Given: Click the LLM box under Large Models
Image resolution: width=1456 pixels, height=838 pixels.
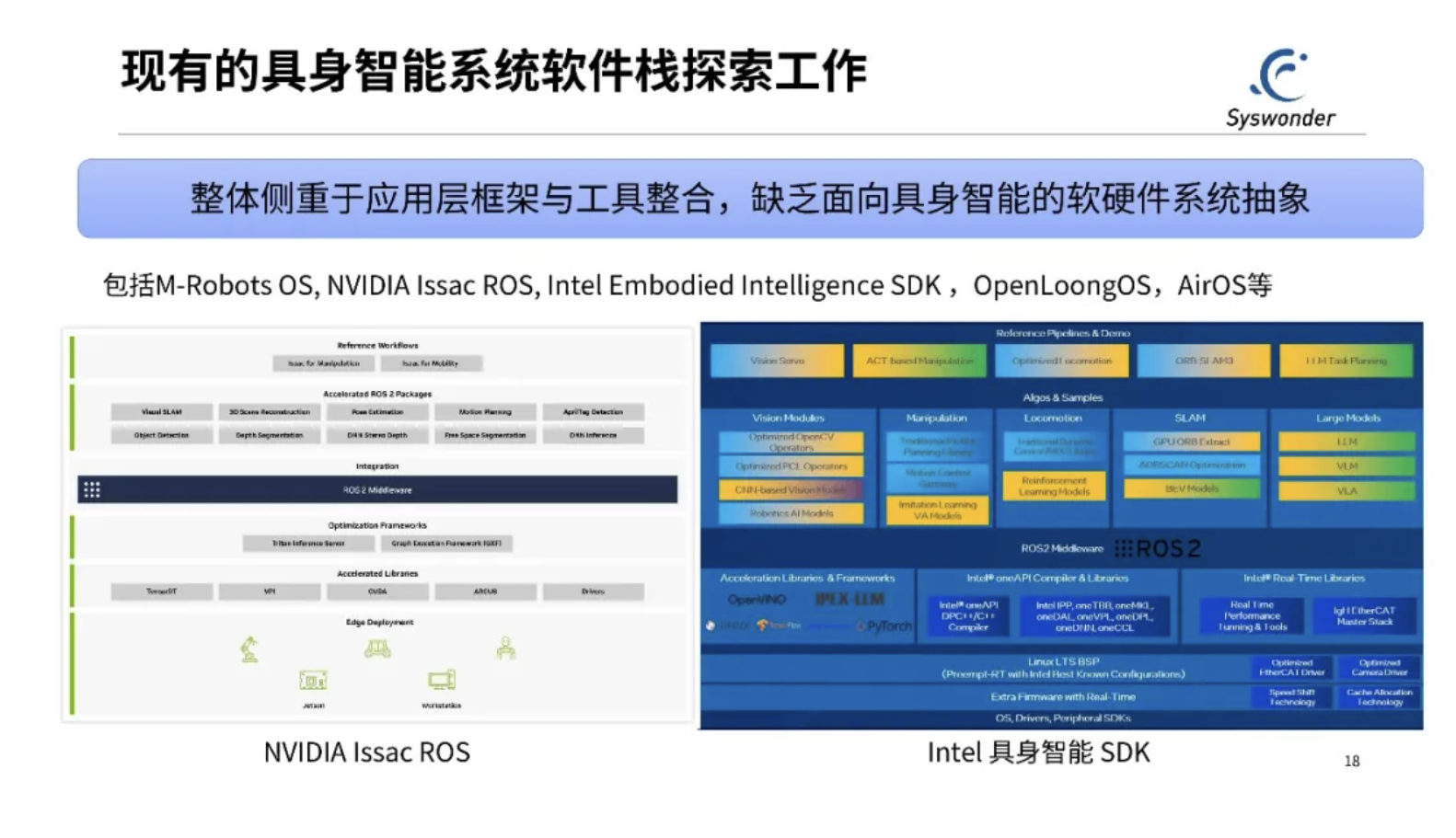Looking at the screenshot, I should coord(1346,442).
